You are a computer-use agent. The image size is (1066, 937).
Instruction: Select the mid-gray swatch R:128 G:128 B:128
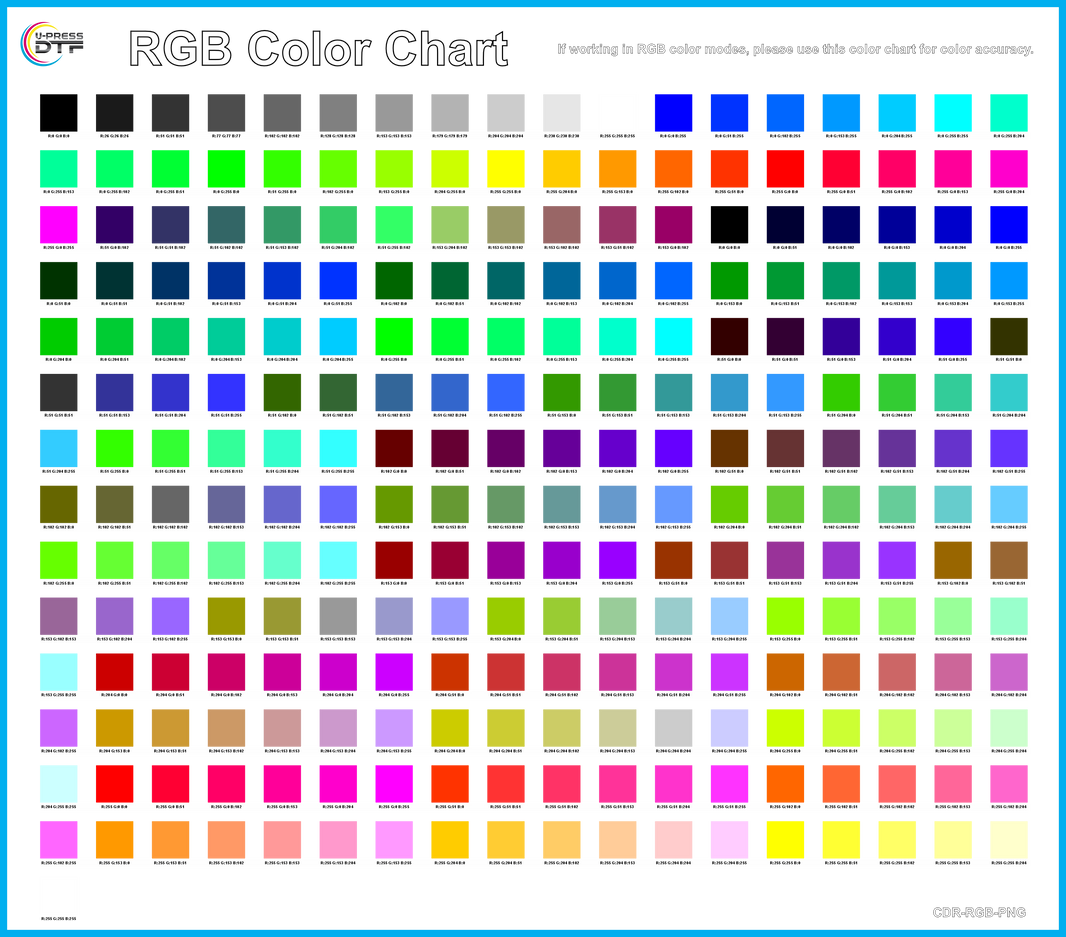click(x=338, y=110)
